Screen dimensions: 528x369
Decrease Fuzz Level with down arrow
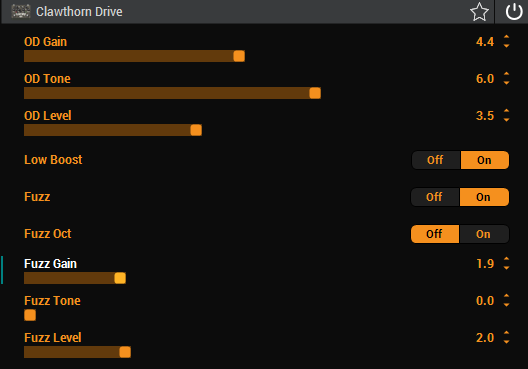tap(506, 342)
